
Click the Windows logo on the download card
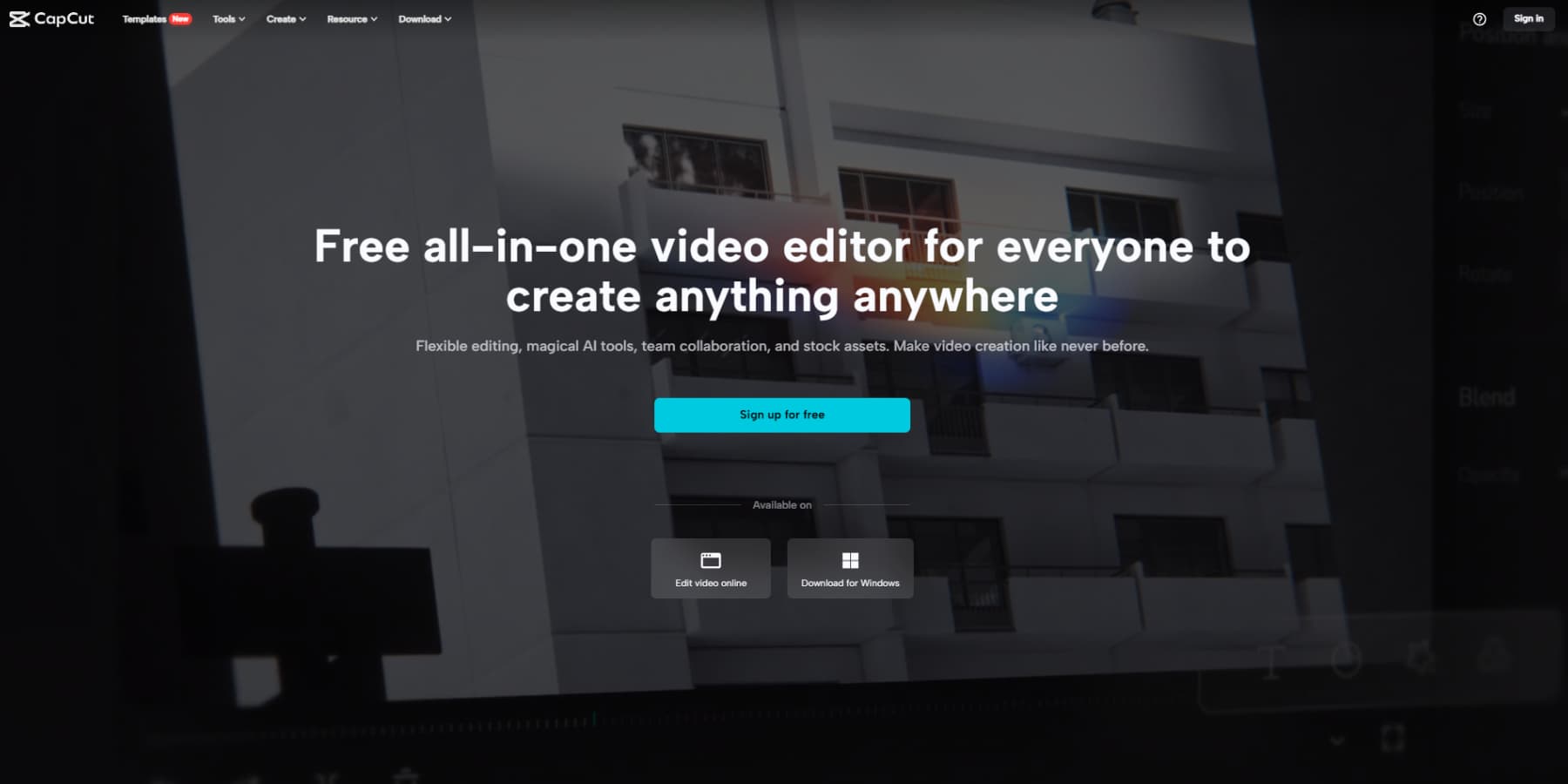point(850,560)
